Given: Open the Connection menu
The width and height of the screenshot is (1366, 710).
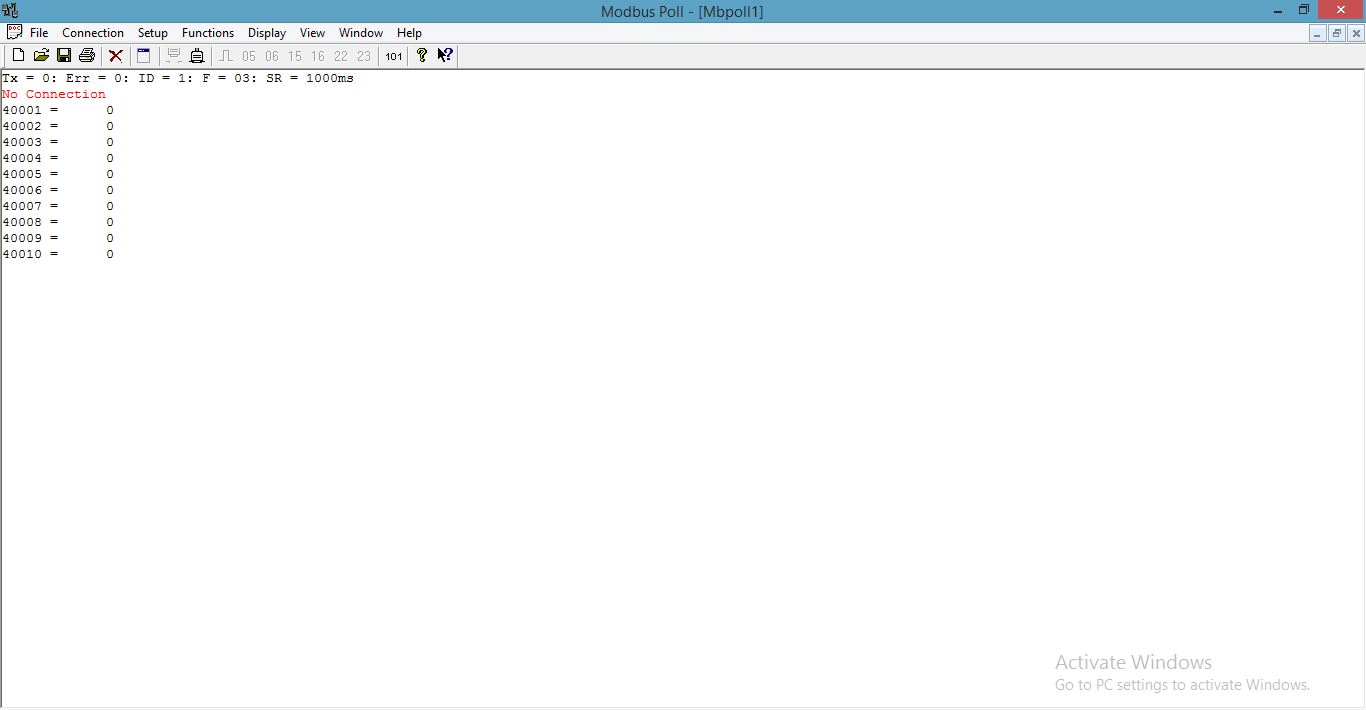Looking at the screenshot, I should tap(93, 33).
